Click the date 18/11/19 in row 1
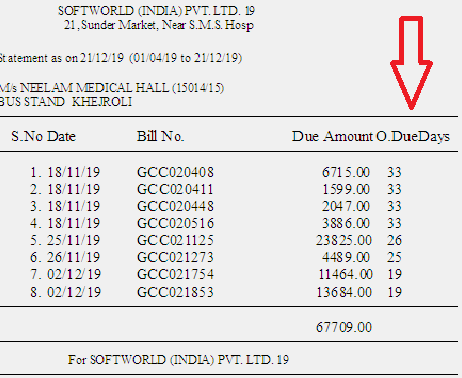This screenshot has width=462, height=378. (73, 172)
